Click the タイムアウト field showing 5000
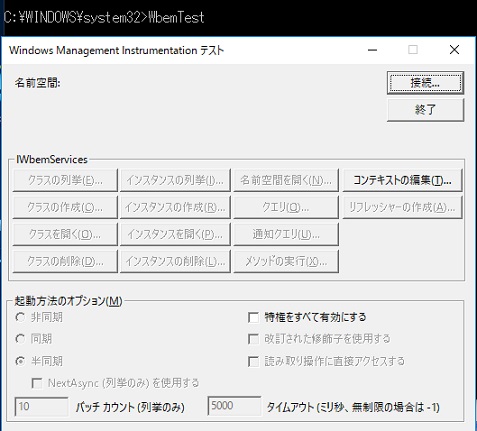477x431 pixels. pyautogui.click(x=234, y=406)
